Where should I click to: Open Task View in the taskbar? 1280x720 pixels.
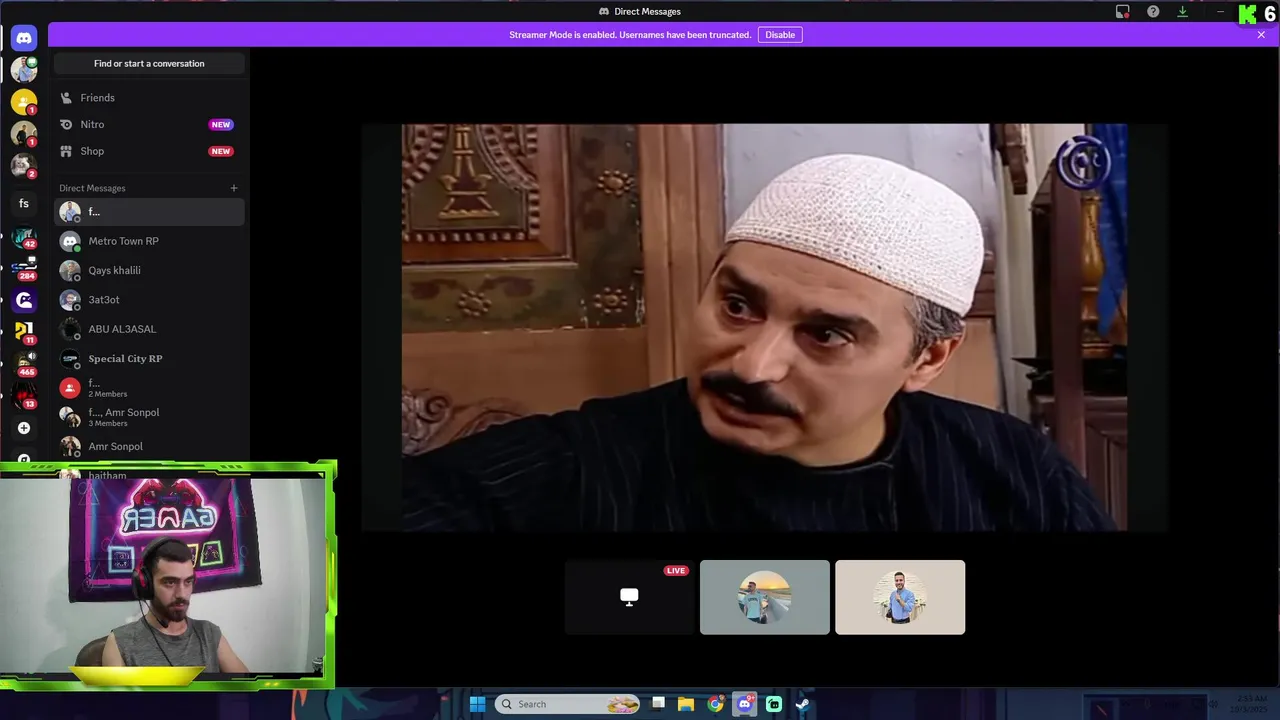coord(658,704)
